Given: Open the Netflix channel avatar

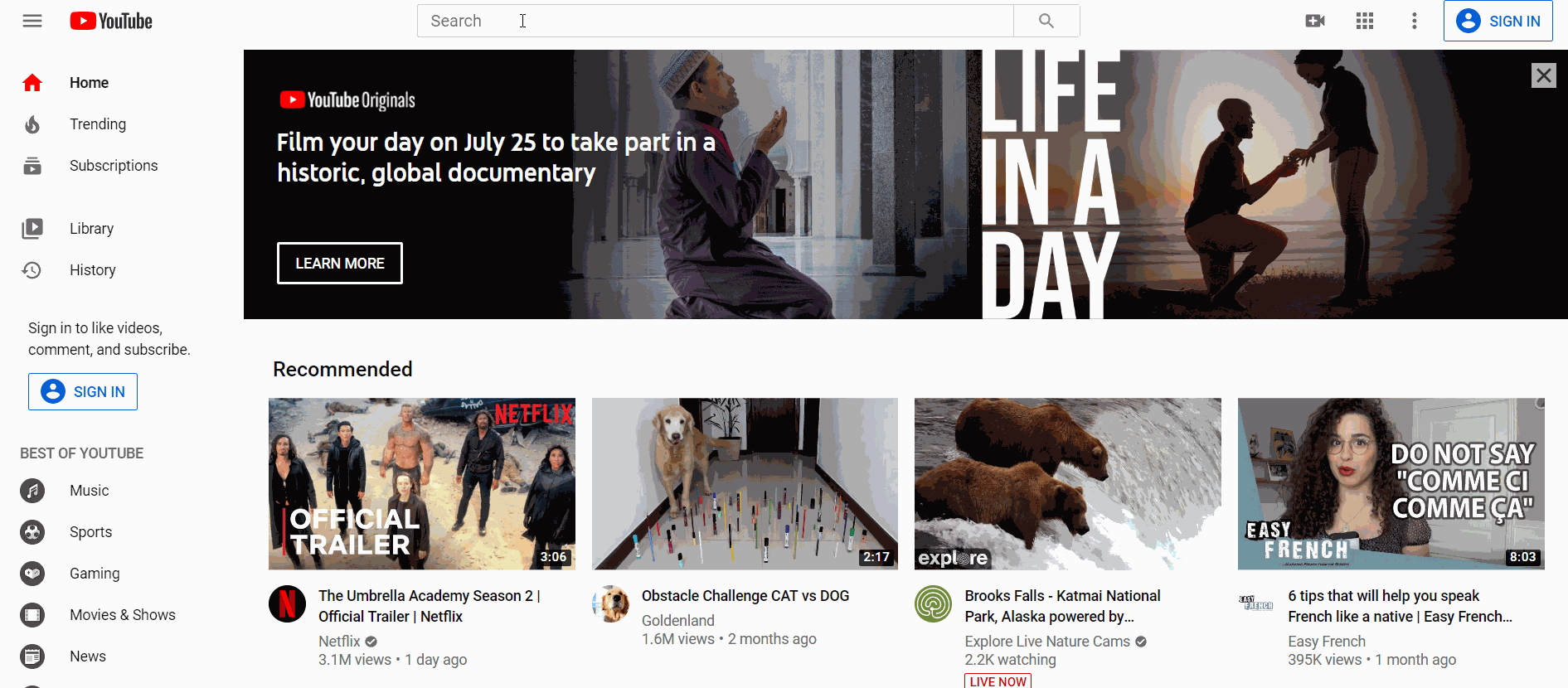Looking at the screenshot, I should [x=288, y=603].
